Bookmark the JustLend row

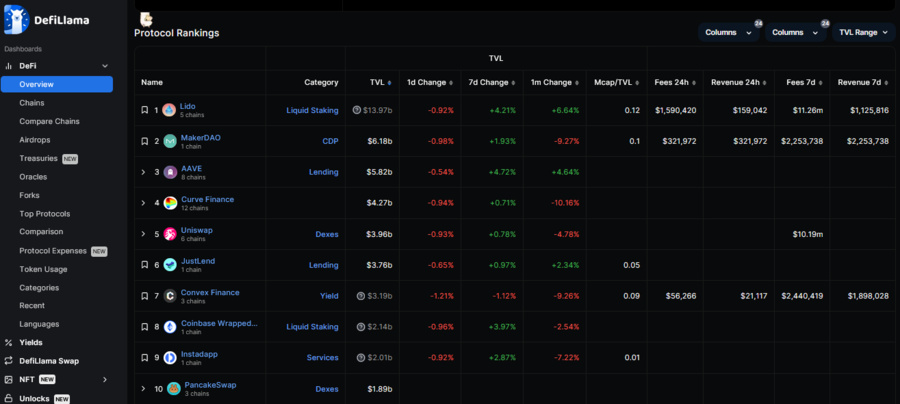145,265
